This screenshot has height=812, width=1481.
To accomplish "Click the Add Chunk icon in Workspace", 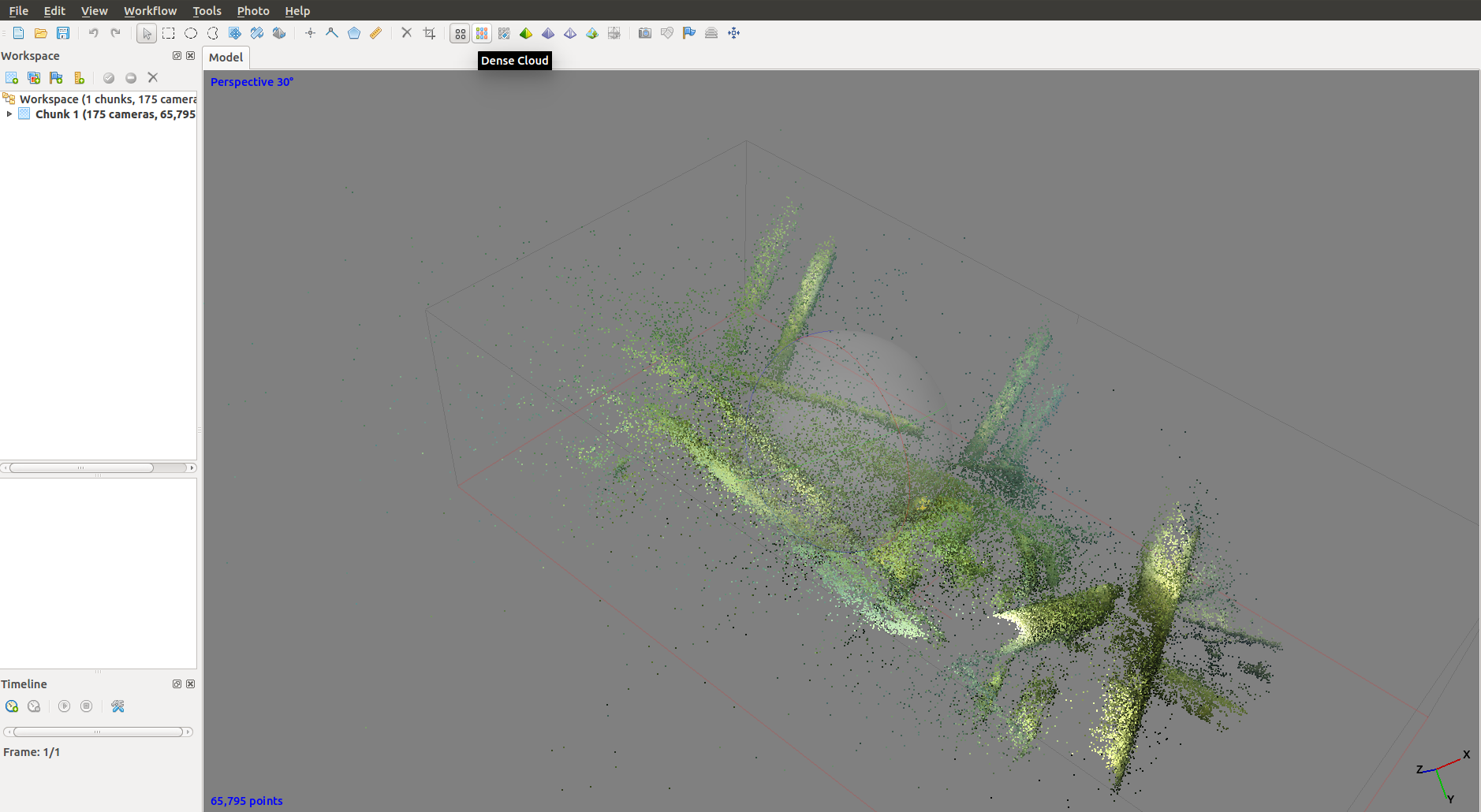I will (12, 78).
